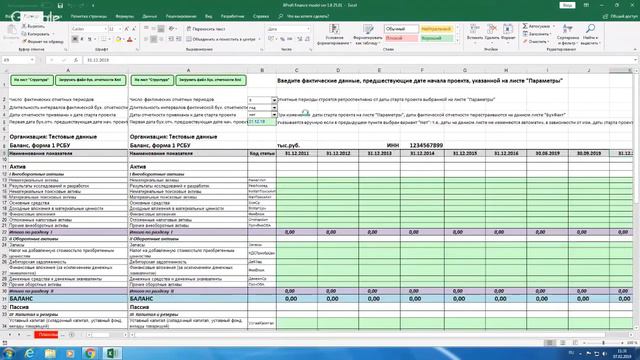This screenshot has width=640, height=360.
Task: Open the font name dropdown
Action: click(105, 29)
